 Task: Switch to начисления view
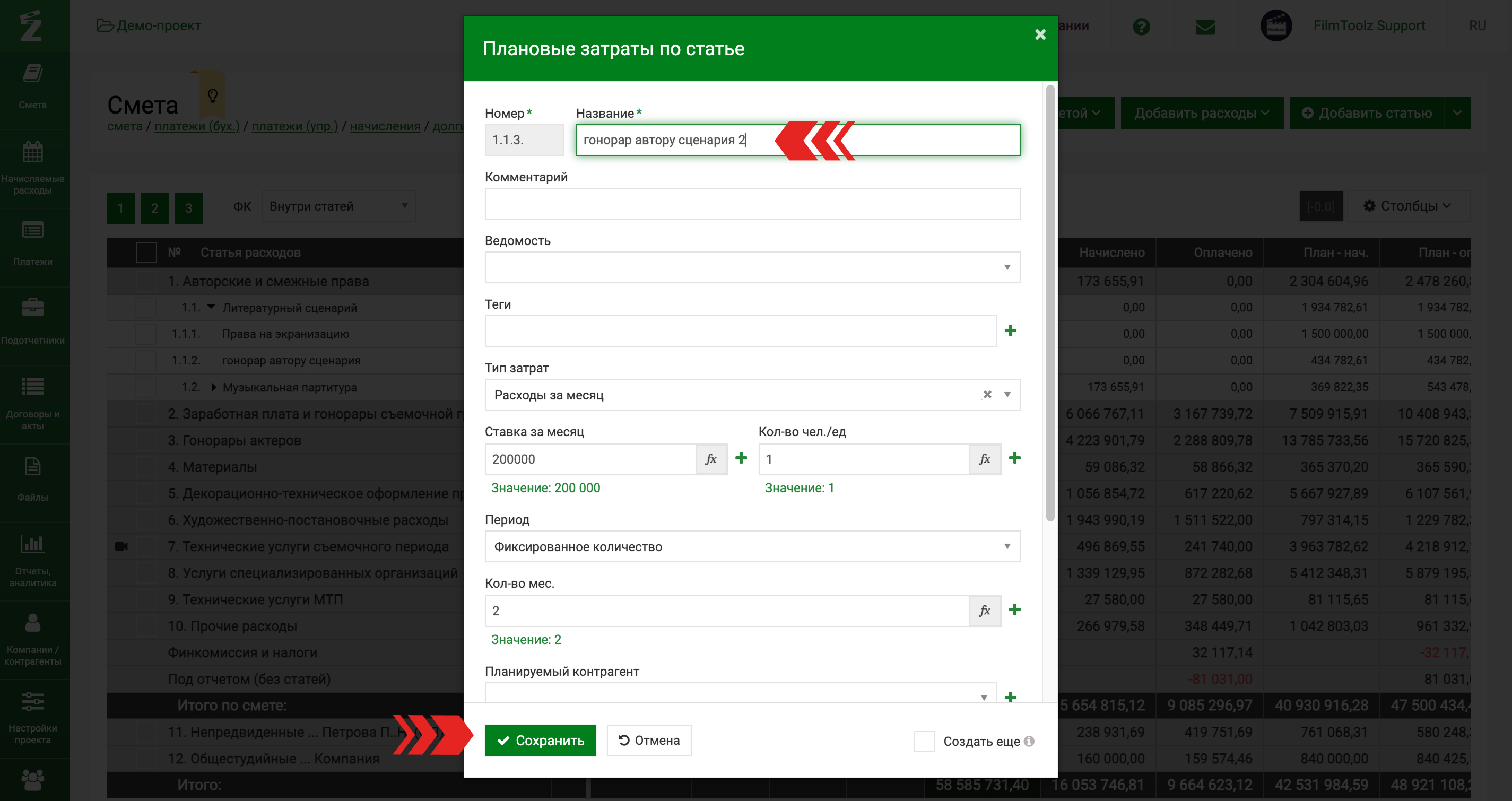[385, 126]
